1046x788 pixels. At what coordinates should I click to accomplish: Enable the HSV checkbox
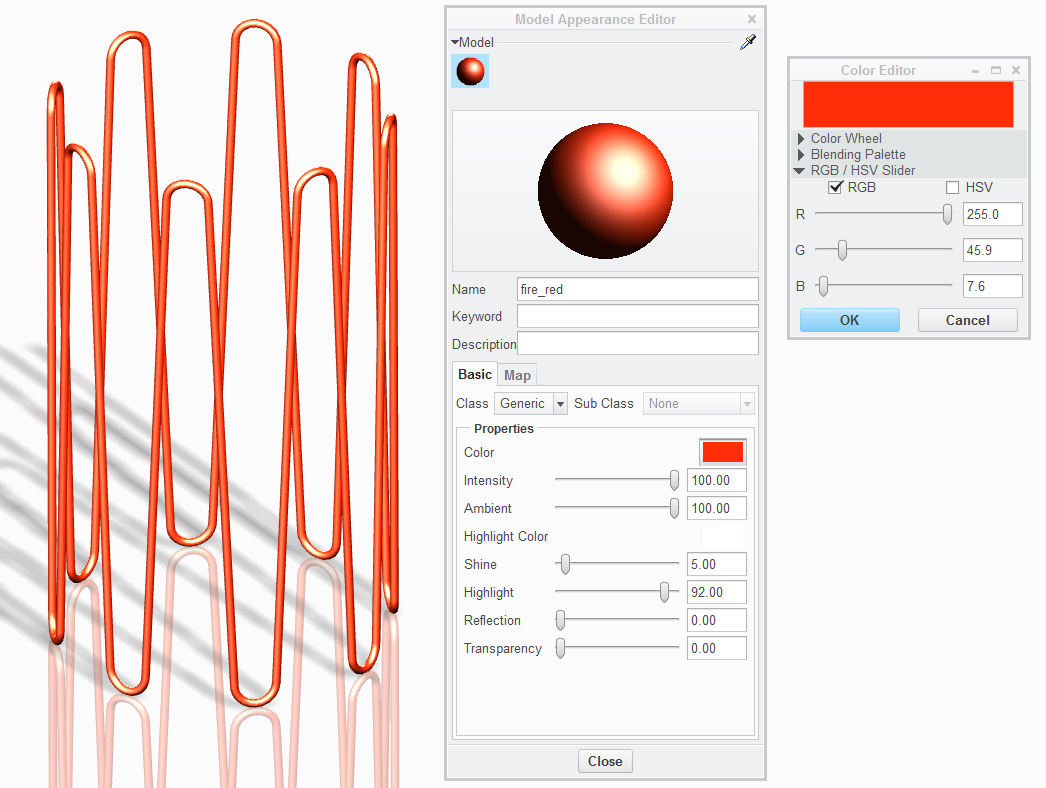[953, 187]
